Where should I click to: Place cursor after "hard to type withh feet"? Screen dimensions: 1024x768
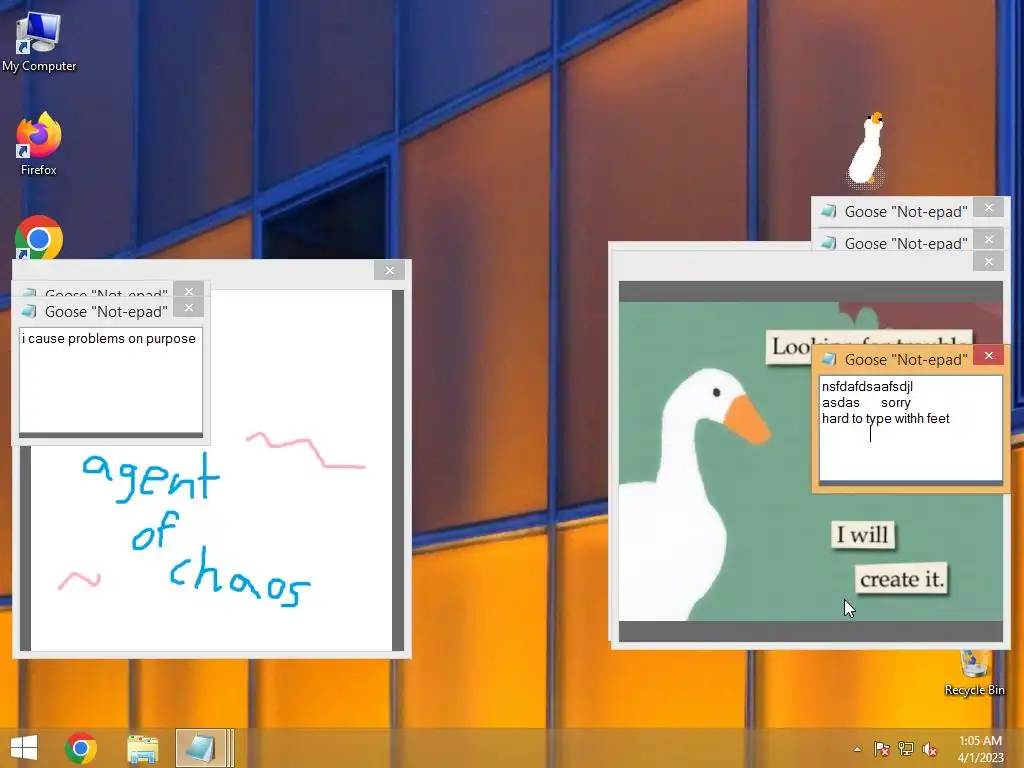point(952,419)
